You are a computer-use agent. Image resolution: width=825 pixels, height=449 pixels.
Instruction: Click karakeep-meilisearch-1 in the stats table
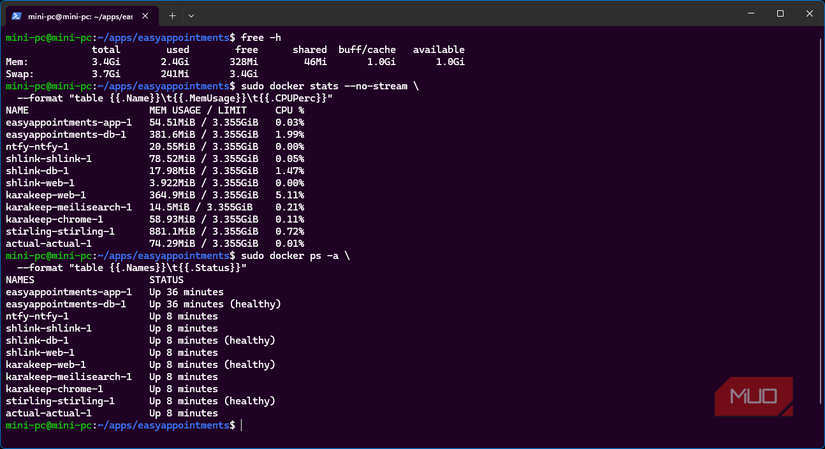pyautogui.click(x=69, y=207)
